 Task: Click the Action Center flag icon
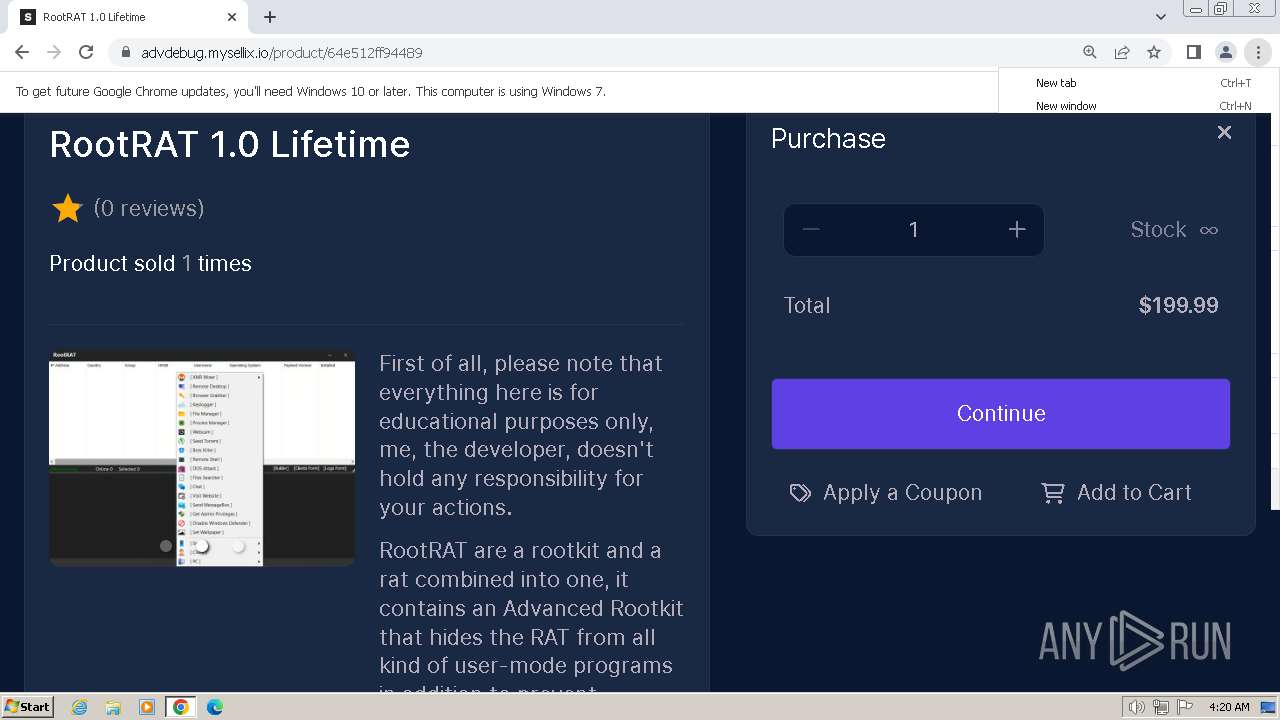coord(1184,707)
